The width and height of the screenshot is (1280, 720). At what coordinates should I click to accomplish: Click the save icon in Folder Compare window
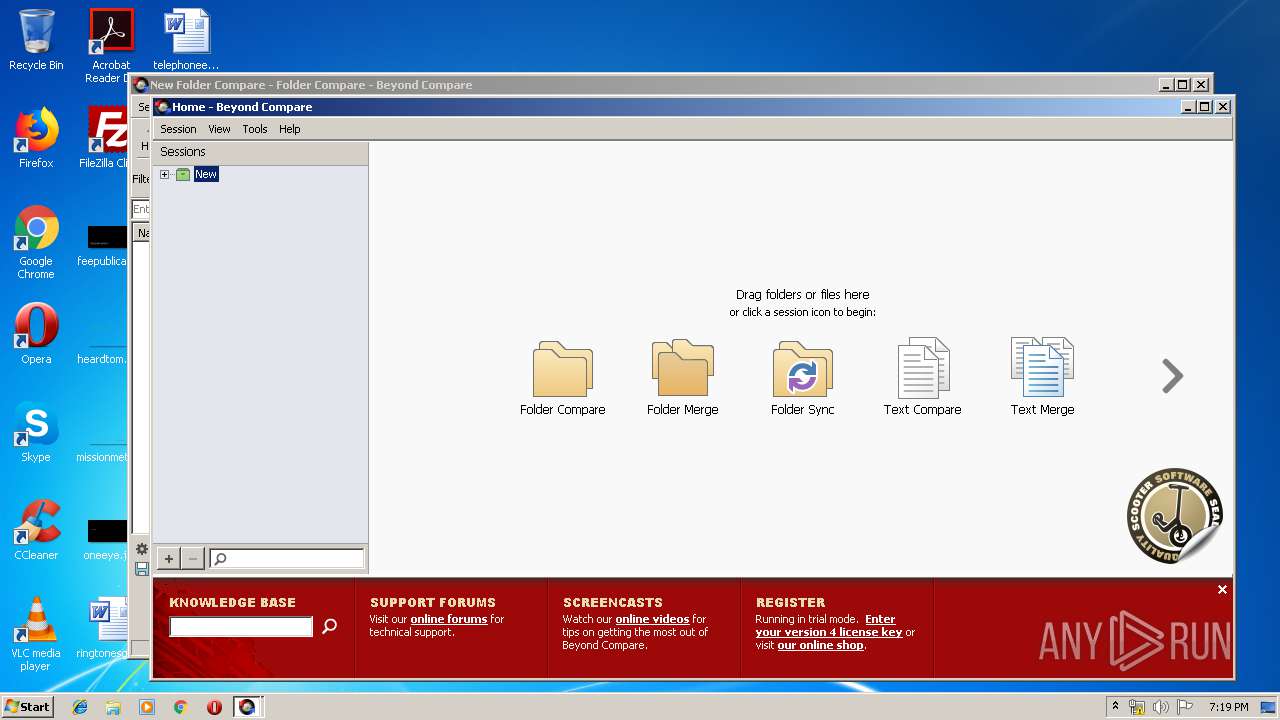pos(142,569)
